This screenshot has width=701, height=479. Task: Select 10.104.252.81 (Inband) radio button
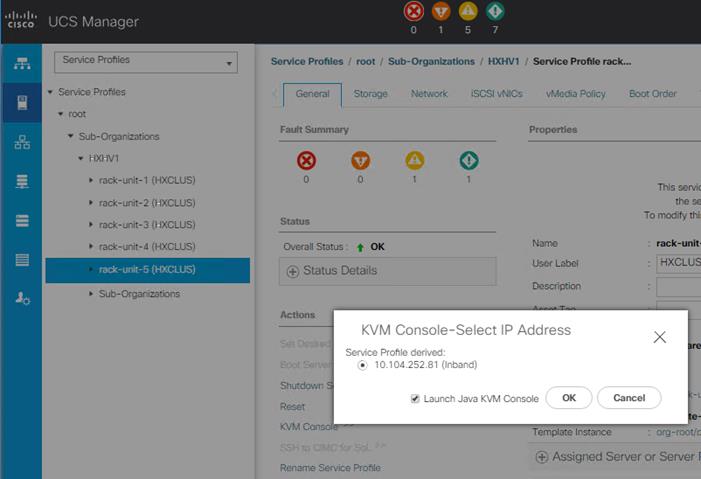(x=362, y=365)
